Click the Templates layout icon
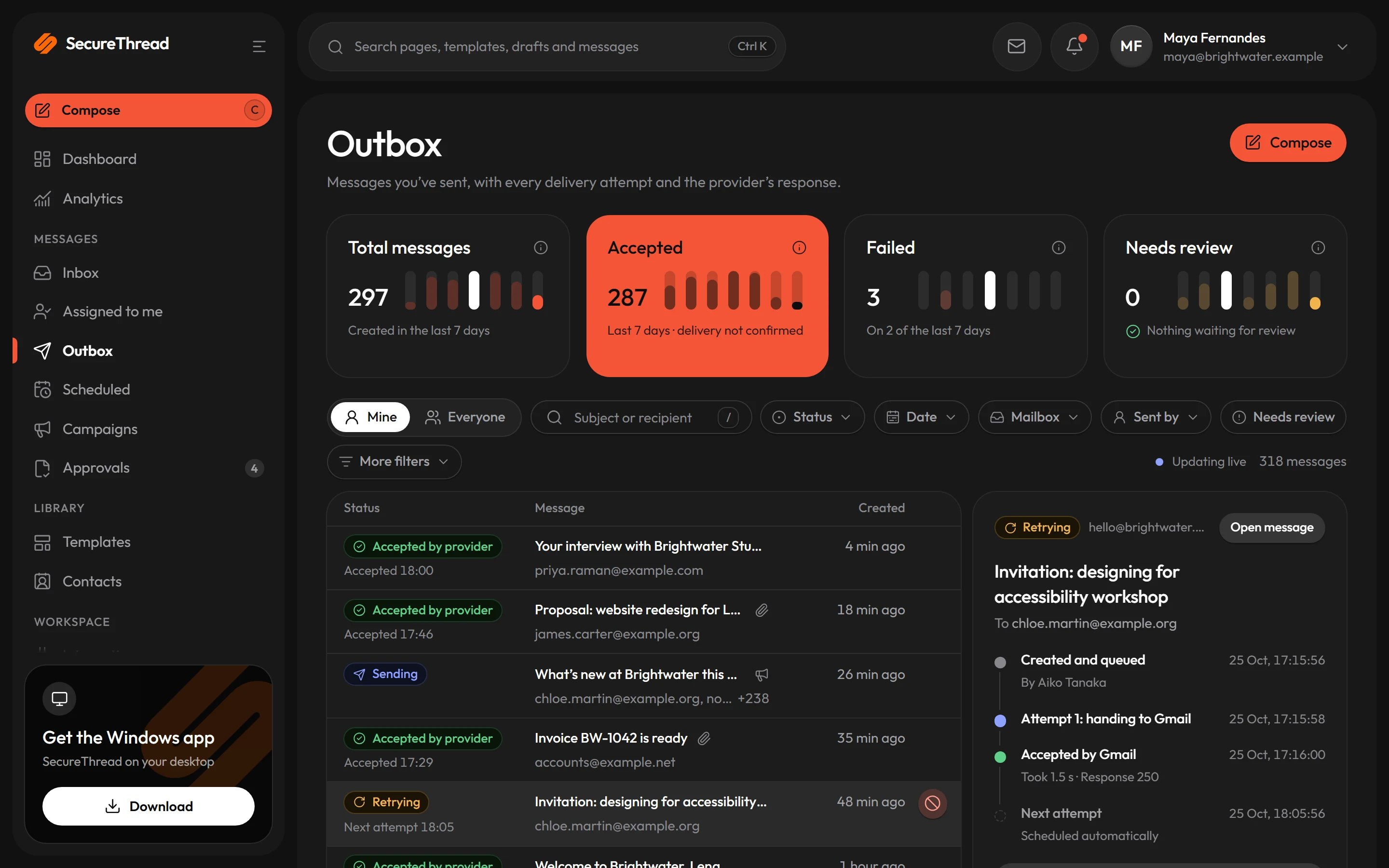This screenshot has height=868, width=1389. tap(42, 542)
